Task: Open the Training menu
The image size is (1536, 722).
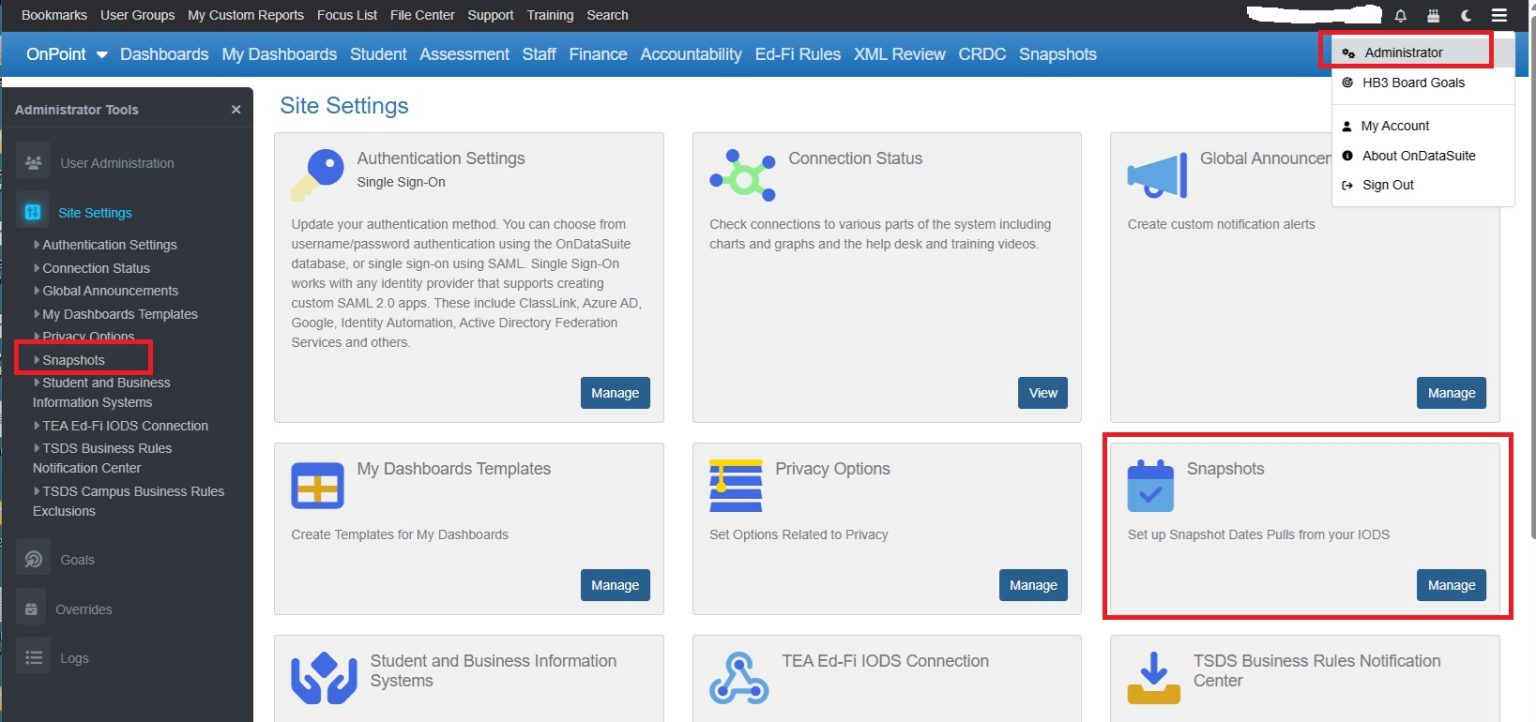Action: [550, 15]
